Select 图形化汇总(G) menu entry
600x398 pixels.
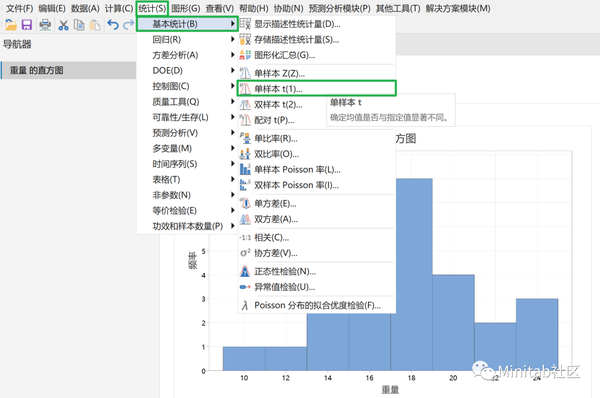[317, 55]
